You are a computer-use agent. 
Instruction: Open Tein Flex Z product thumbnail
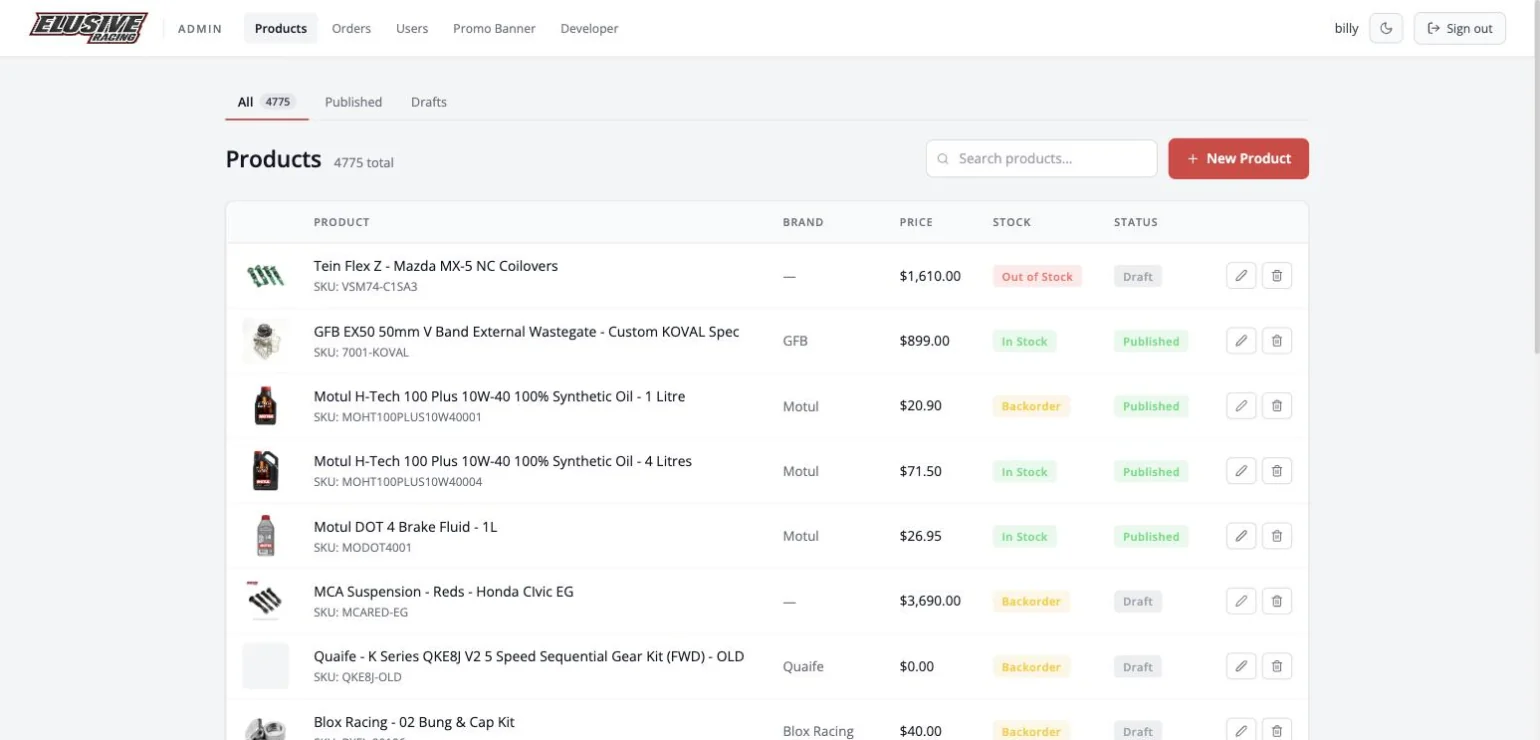(265, 276)
